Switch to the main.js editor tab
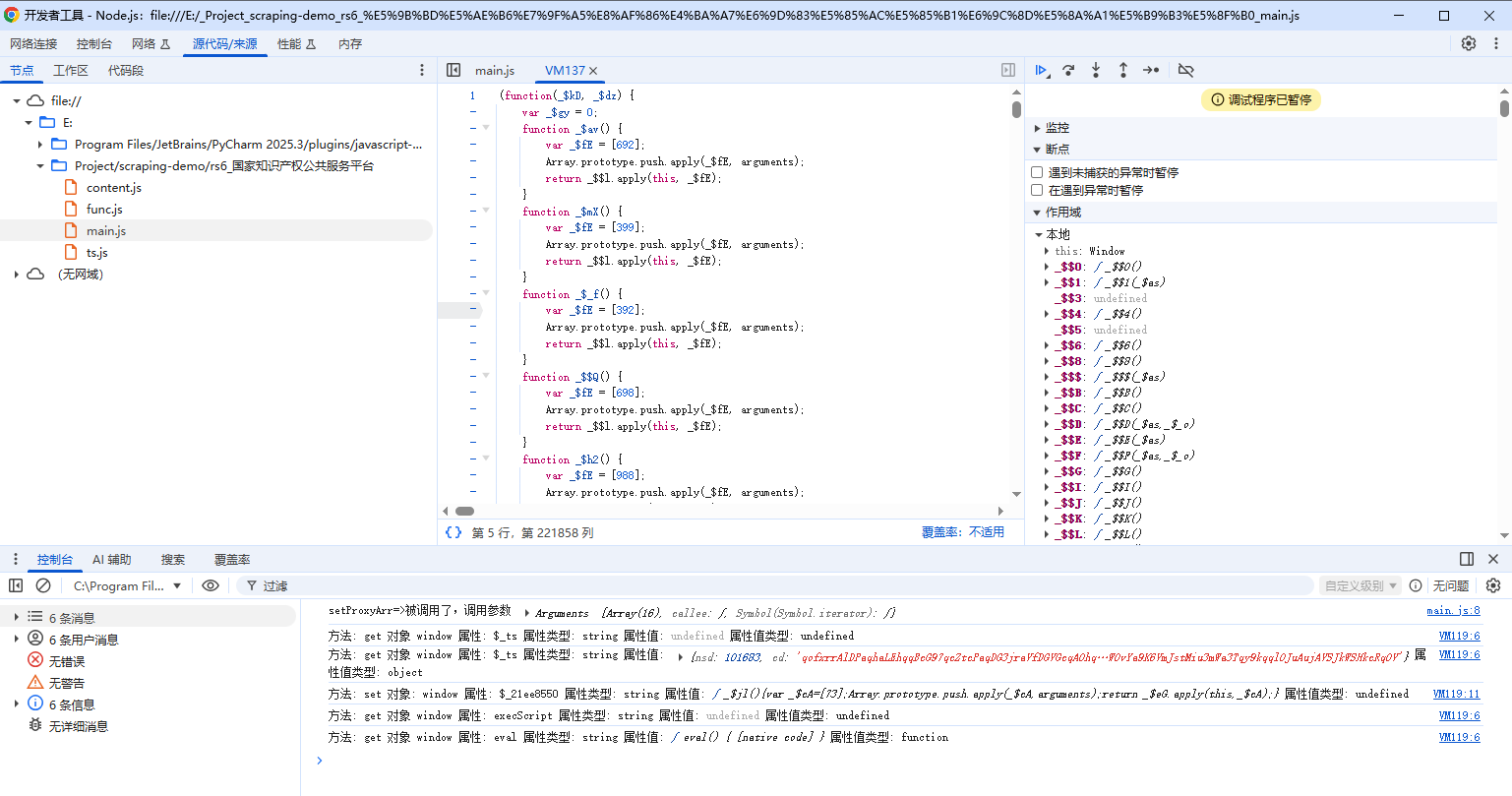Viewport: 1512px width, 796px height. 495,70
